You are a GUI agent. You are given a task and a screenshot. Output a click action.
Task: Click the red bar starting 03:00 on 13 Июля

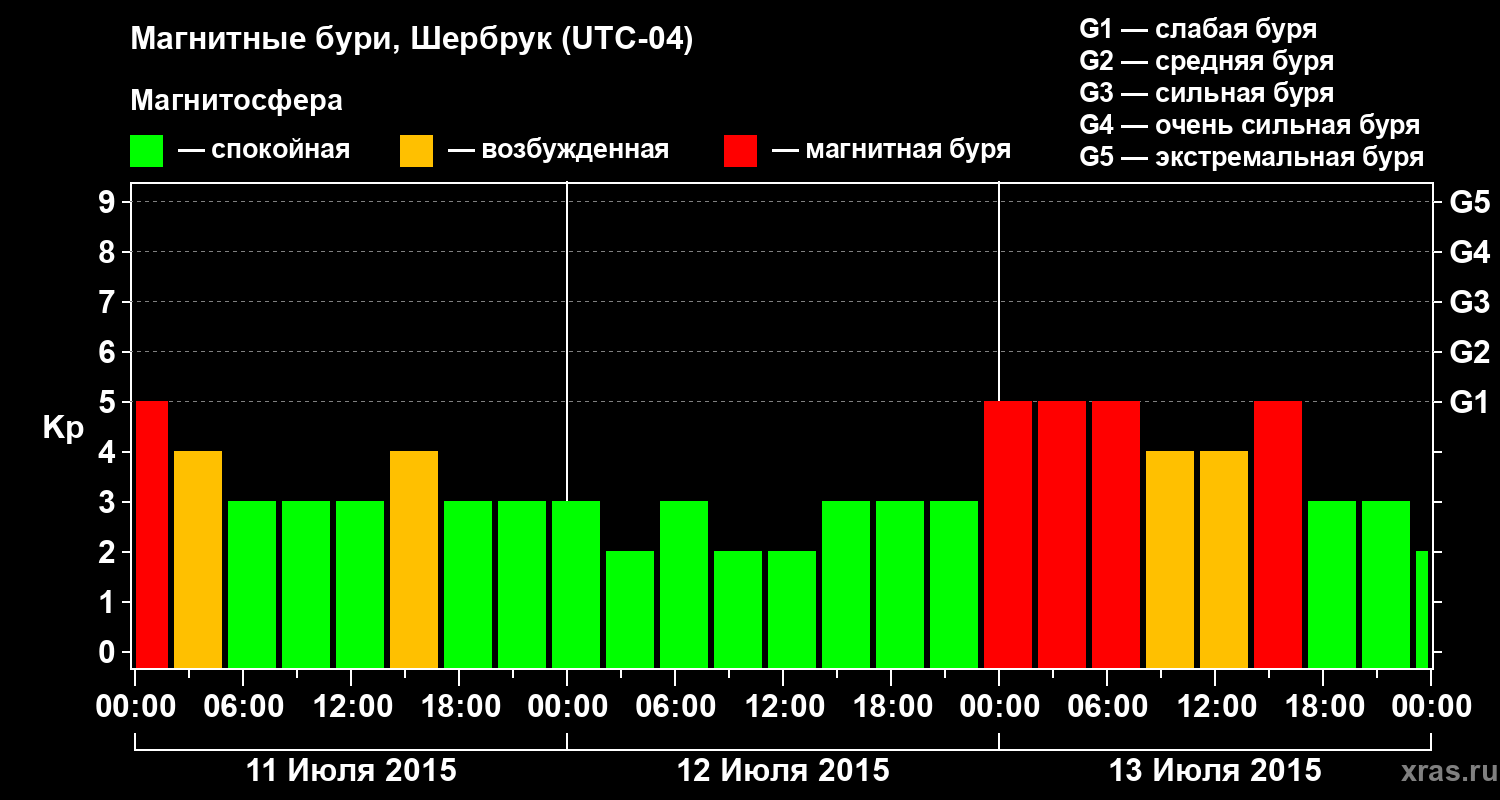(x=1062, y=534)
